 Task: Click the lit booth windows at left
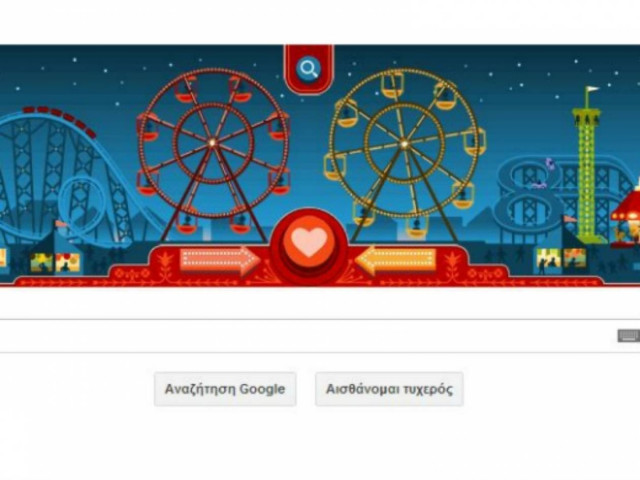(55, 262)
